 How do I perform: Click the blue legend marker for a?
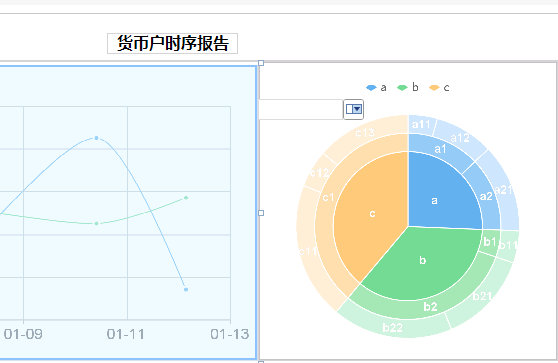[x=371, y=88]
